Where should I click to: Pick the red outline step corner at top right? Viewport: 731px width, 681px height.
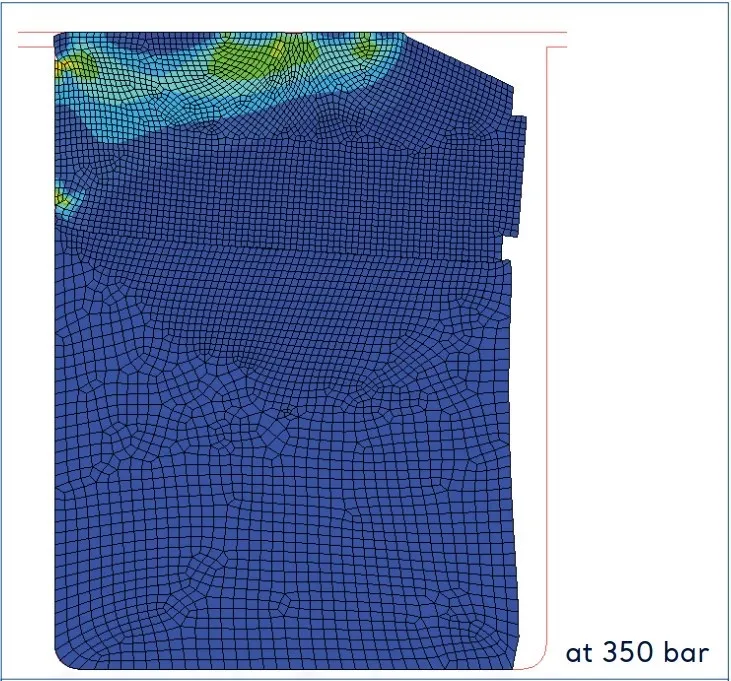550,48
